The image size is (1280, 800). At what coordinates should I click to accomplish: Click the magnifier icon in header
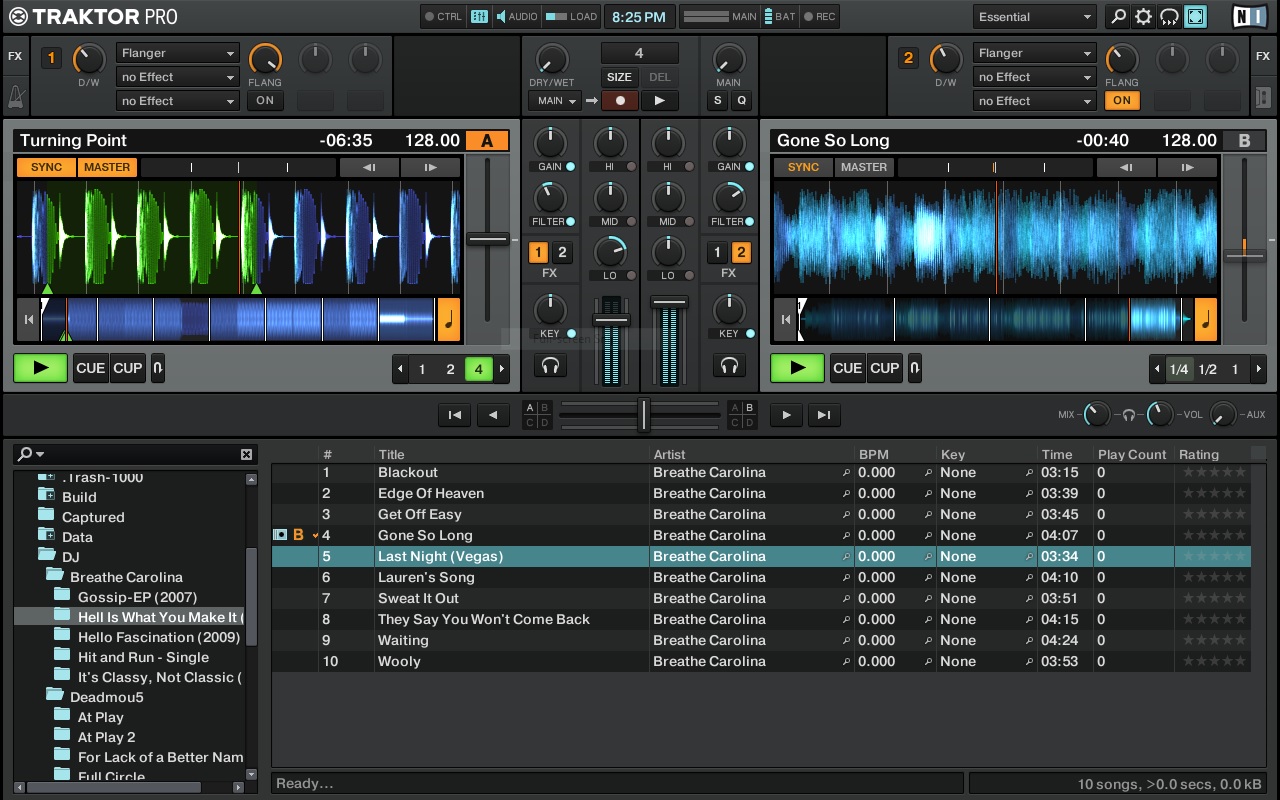[x=1118, y=17]
